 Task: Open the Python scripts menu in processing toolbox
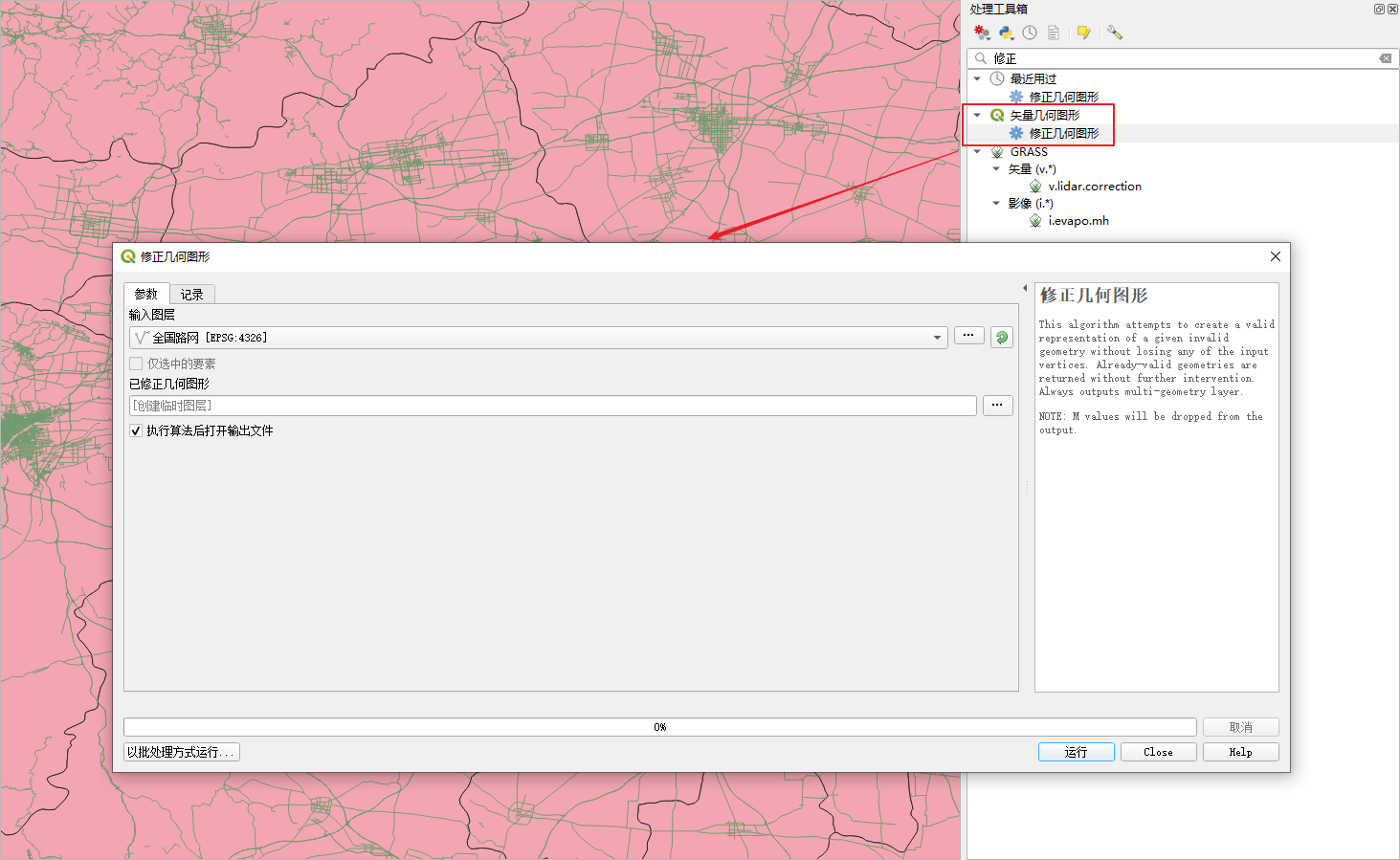click(1006, 32)
